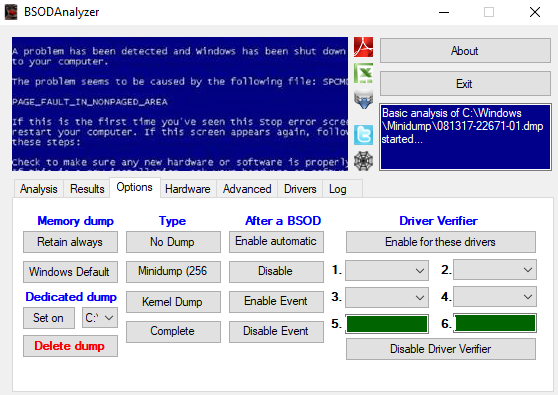Click the About button
Image resolution: width=558 pixels, height=395 pixels.
coord(465,51)
